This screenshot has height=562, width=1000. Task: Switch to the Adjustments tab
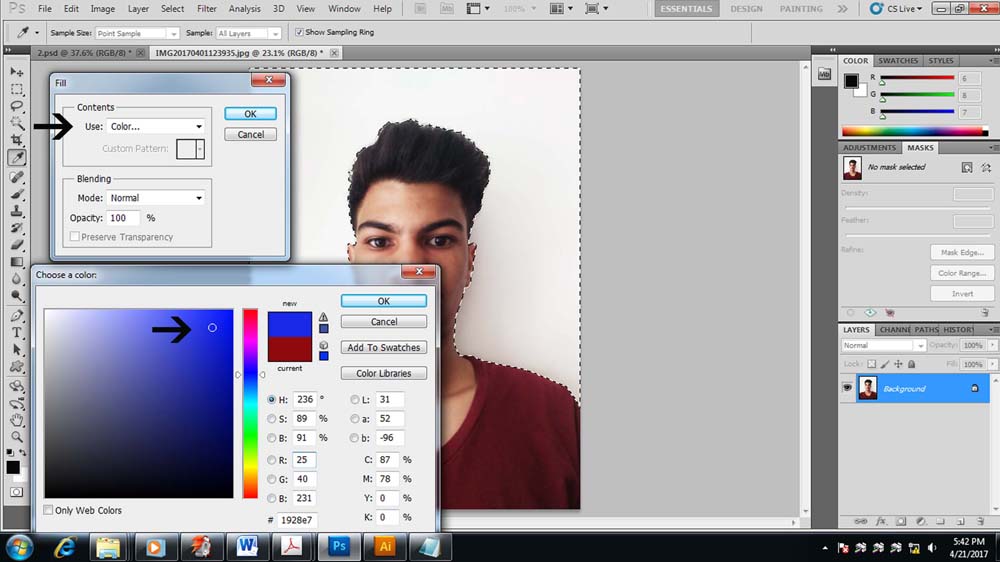click(x=869, y=147)
